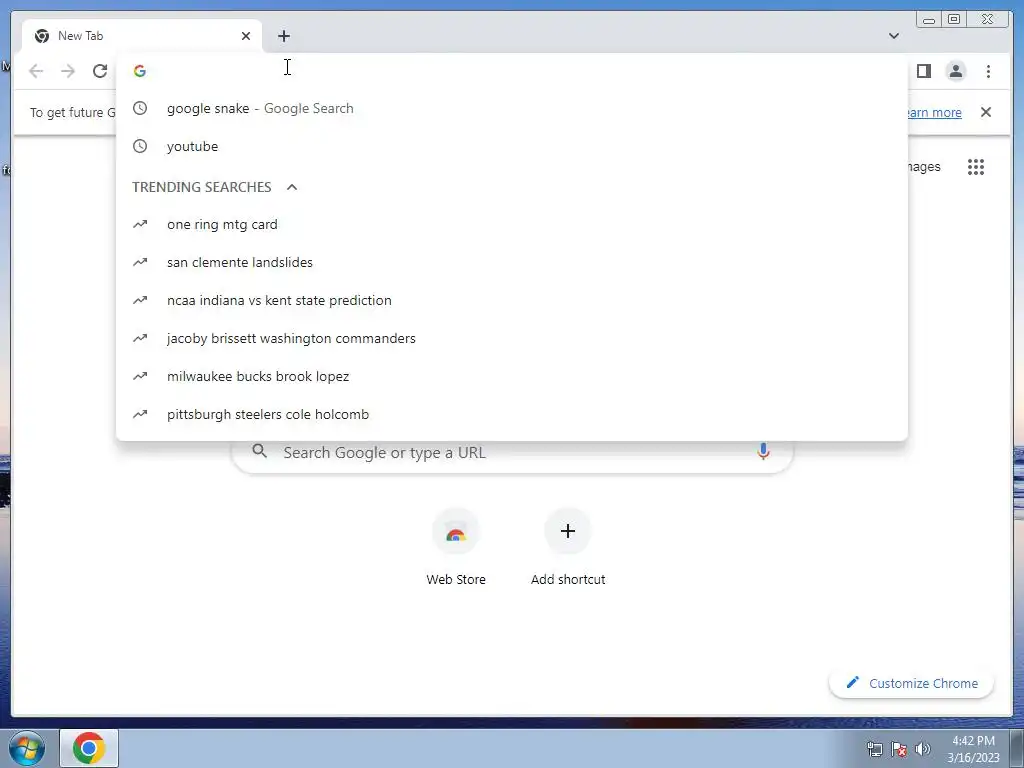1024x768 pixels.
Task: Choose one ring mtg card suggestion
Action: [x=511, y=225]
